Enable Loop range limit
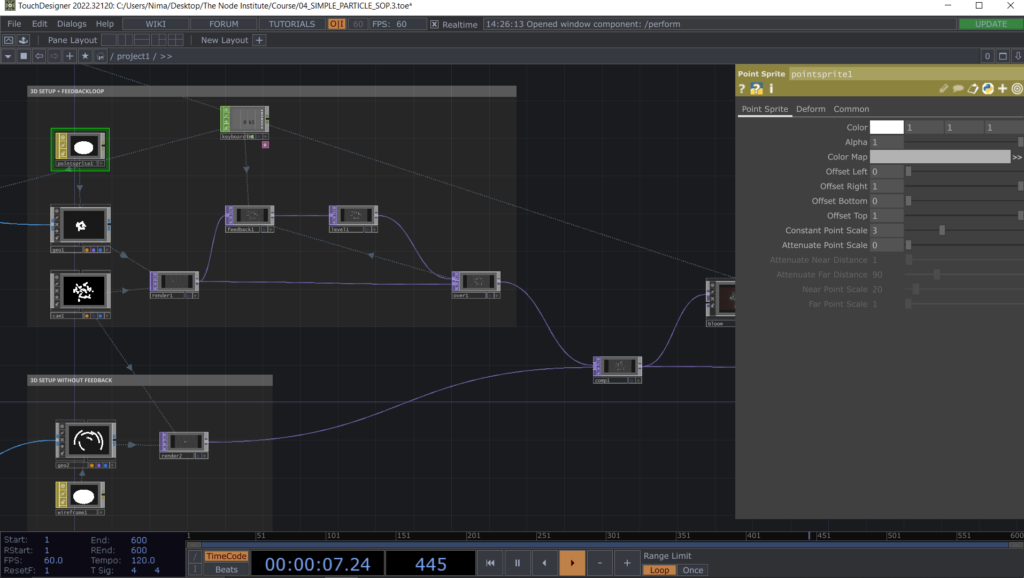The height and width of the screenshot is (578, 1024). [659, 570]
